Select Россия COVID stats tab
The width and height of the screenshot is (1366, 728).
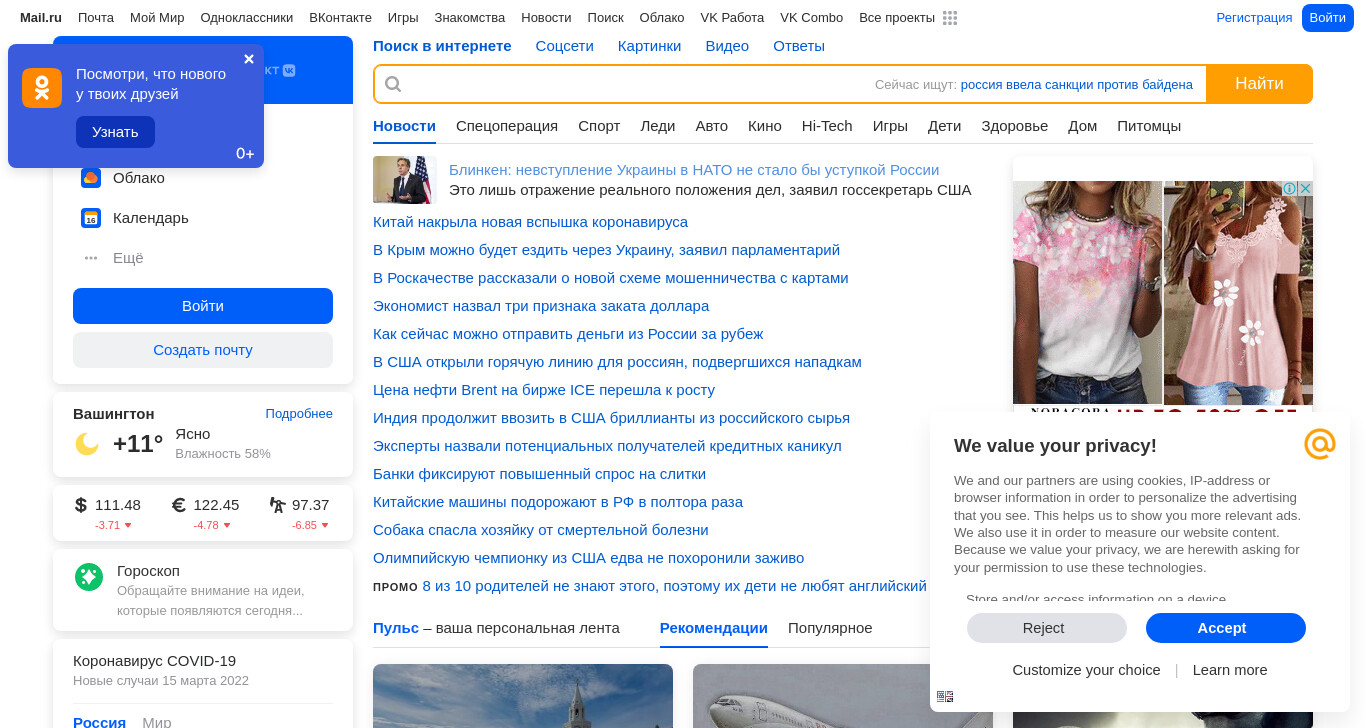99,721
